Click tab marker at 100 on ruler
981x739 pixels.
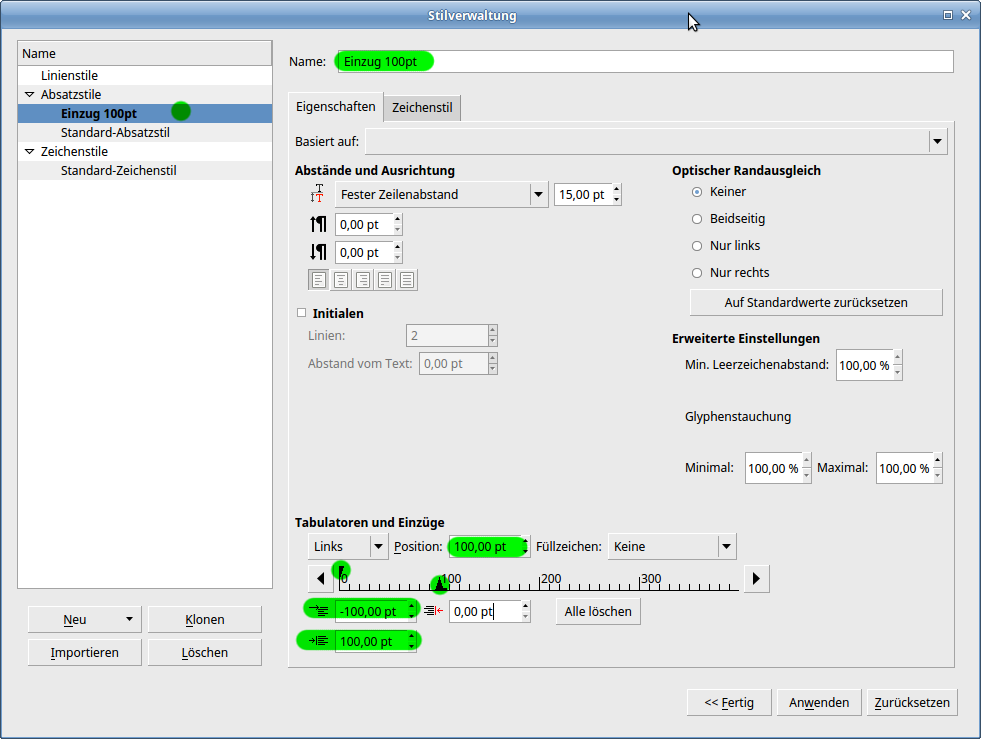click(x=439, y=585)
